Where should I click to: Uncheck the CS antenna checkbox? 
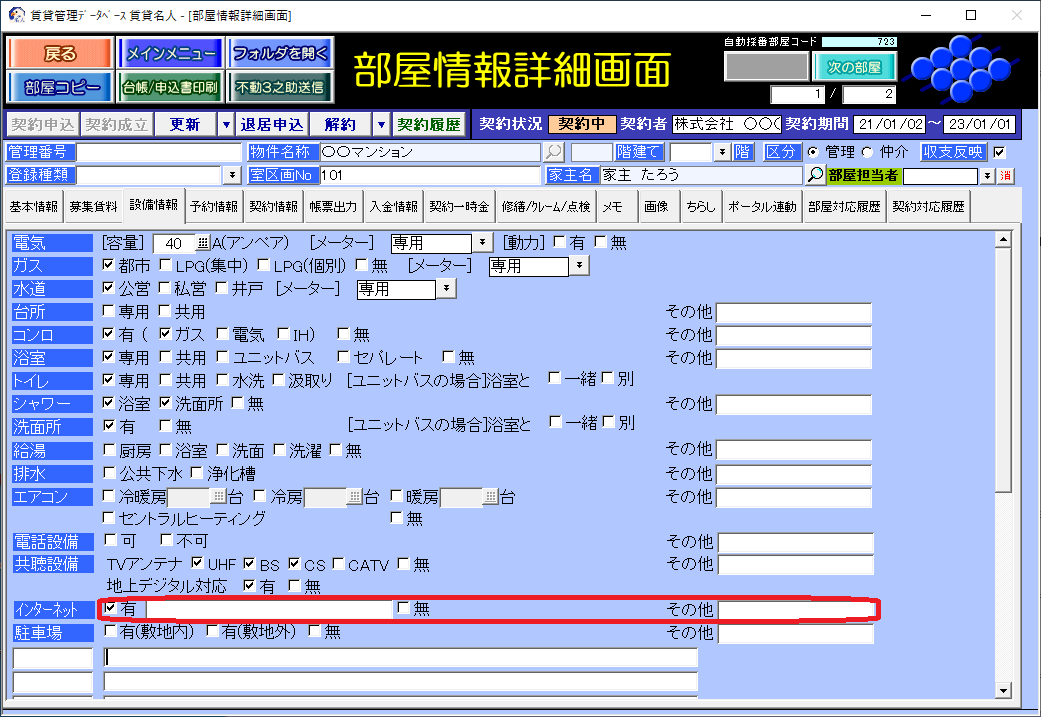pos(295,565)
